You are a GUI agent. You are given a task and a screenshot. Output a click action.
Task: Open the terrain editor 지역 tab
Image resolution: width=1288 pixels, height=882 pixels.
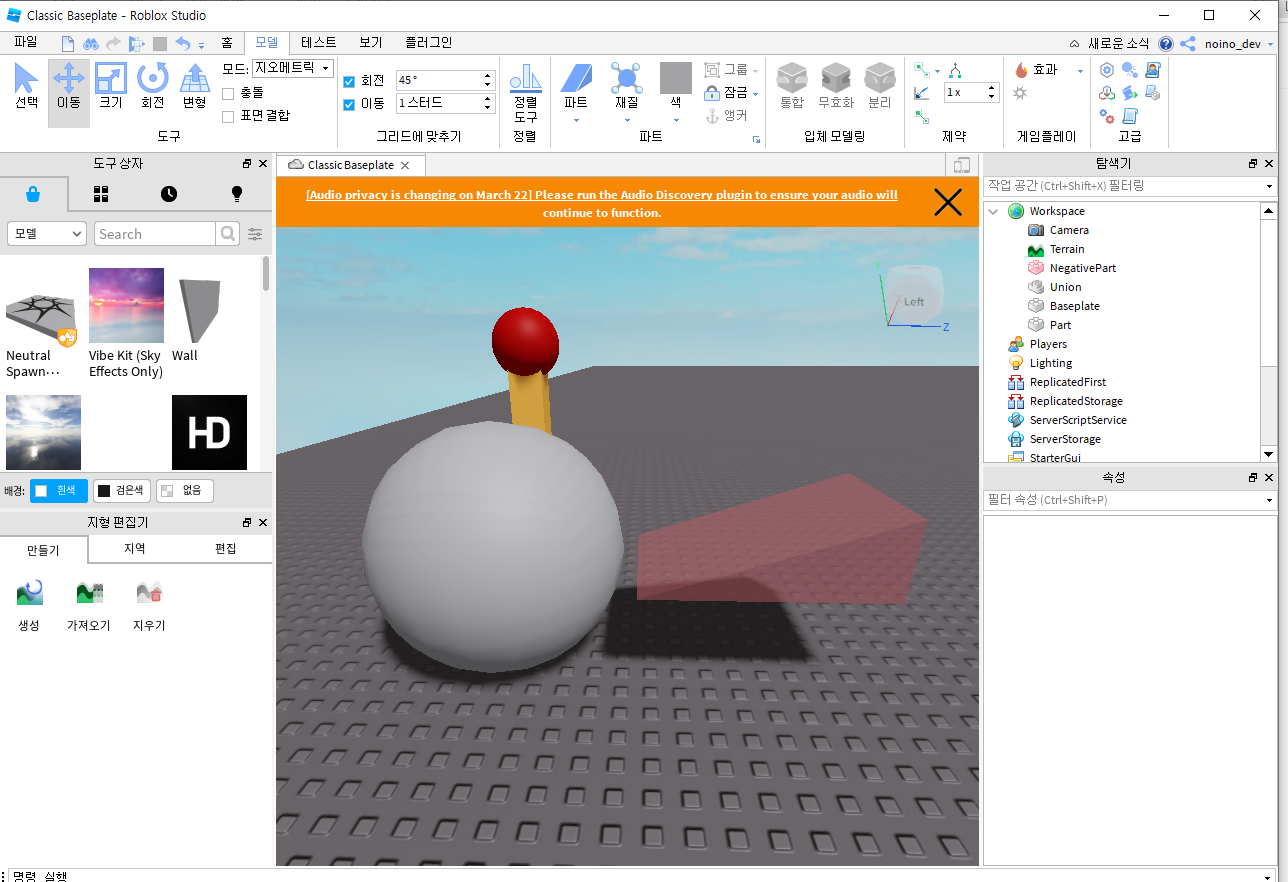point(134,549)
